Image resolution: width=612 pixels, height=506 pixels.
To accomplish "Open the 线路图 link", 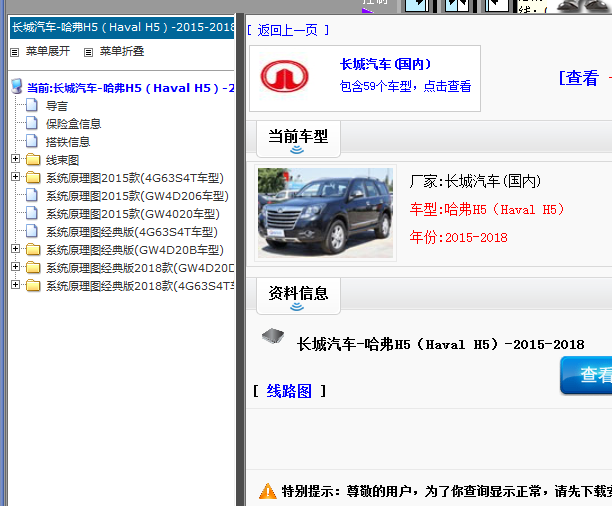I will [x=289, y=391].
